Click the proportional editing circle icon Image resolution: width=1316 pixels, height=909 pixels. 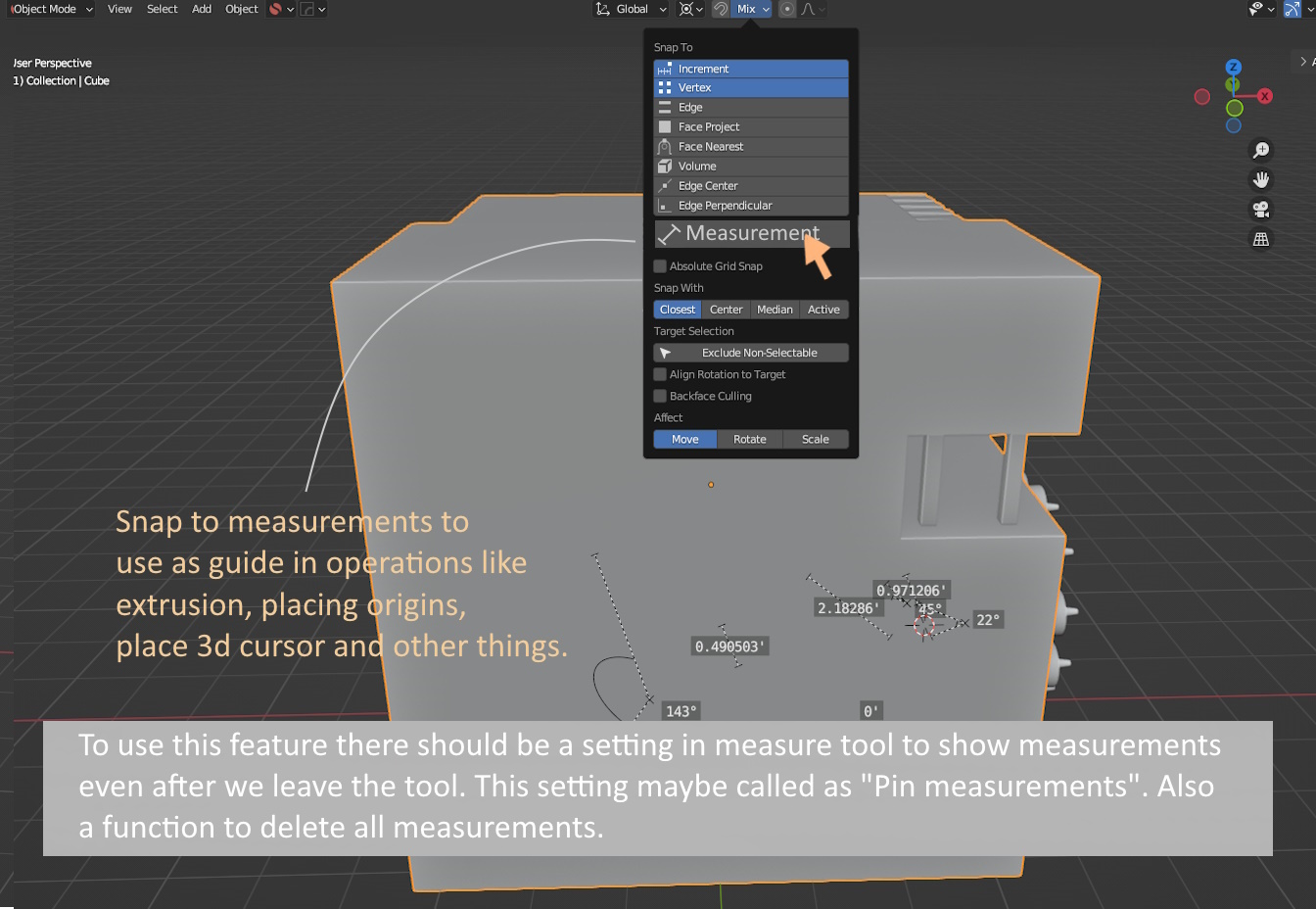point(787,9)
